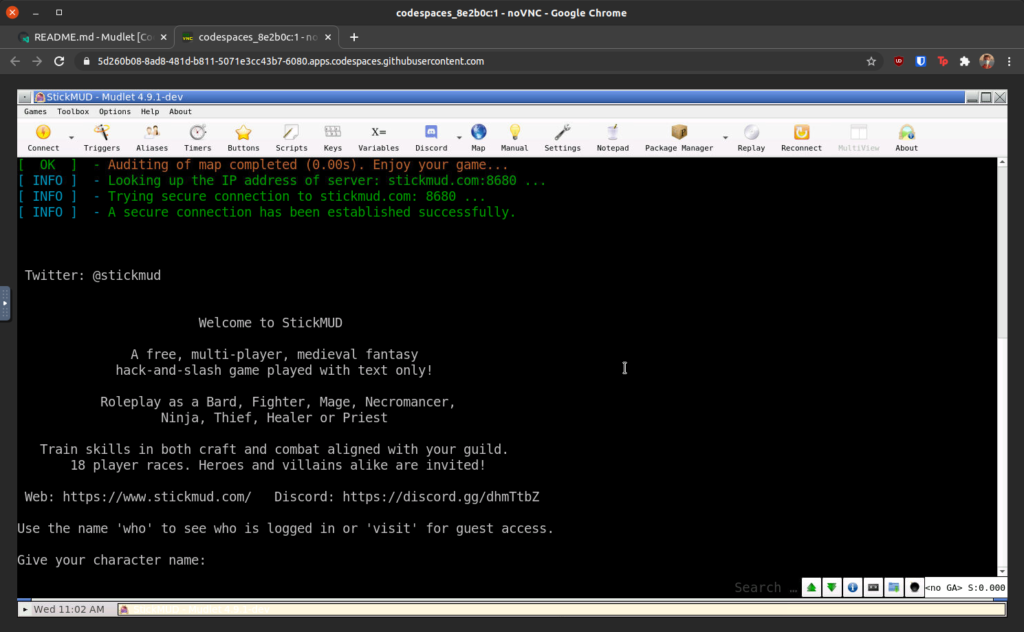
Task: Toggle replay recording cassette icon
Action: coord(873,588)
